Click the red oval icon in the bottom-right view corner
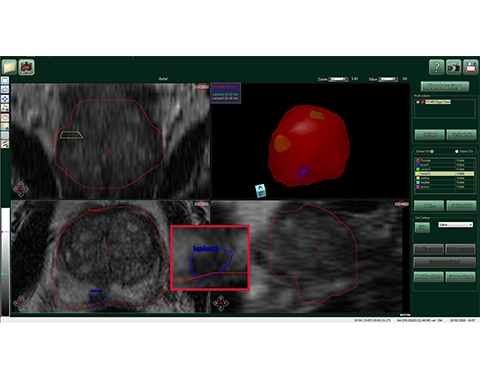The height and width of the screenshot is (380, 480). point(402,204)
